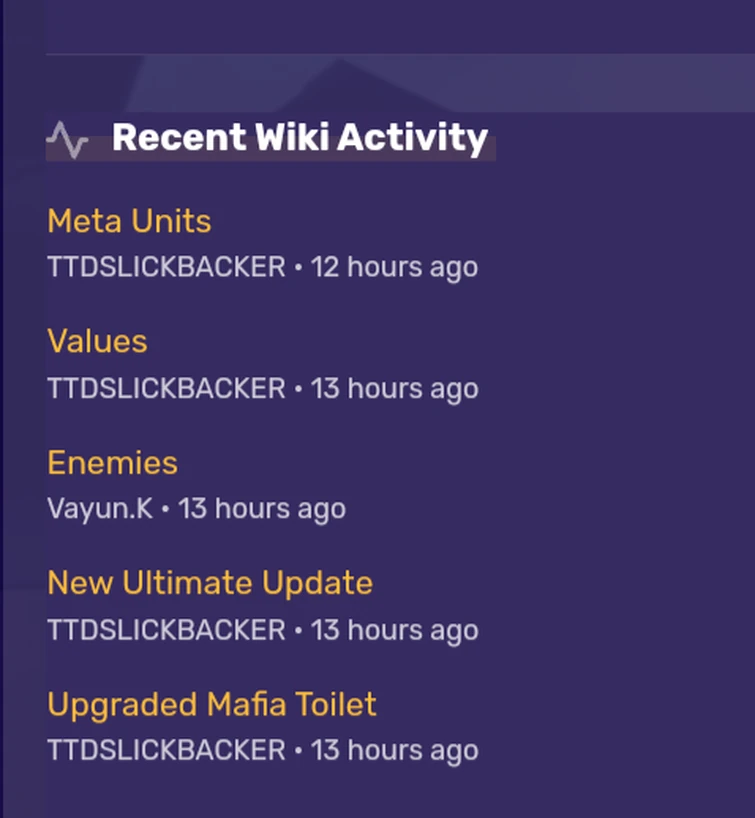Click the divider line at the panel top
The width and height of the screenshot is (755, 818).
400,53
